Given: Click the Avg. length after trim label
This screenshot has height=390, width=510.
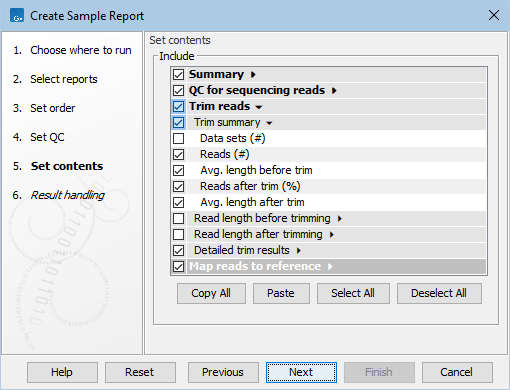Looking at the screenshot, I should click(x=252, y=202).
